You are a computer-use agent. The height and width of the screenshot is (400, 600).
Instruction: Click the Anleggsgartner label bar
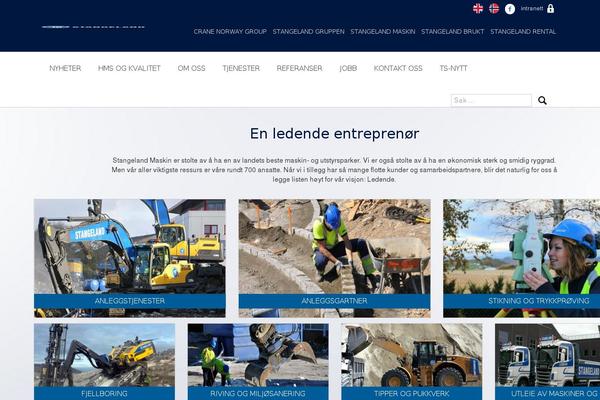tap(334, 301)
